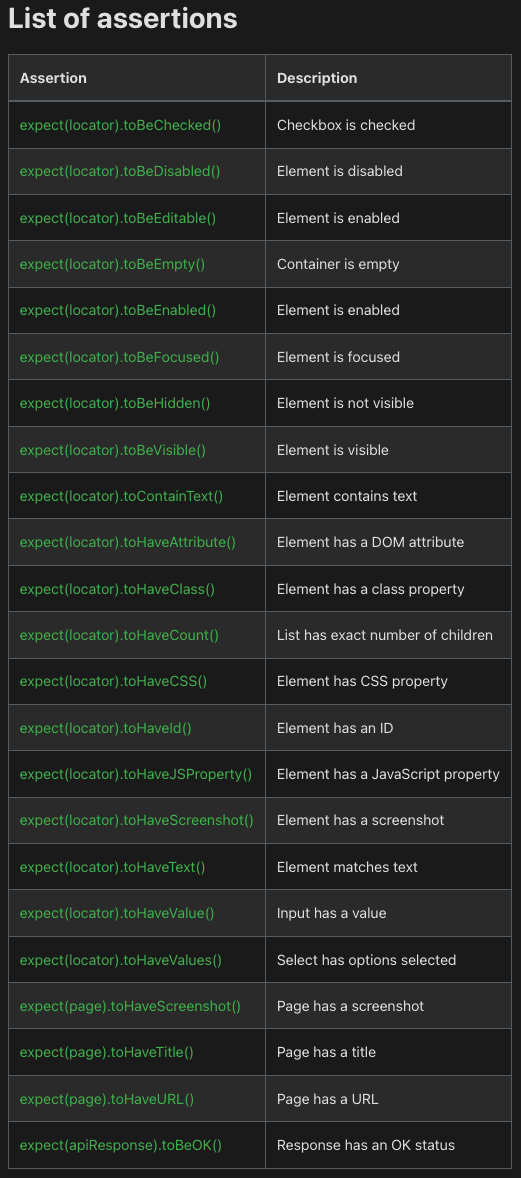This screenshot has height=1178, width=521.
Task: Open the toHaveClass() assertion link
Action: click(117, 589)
